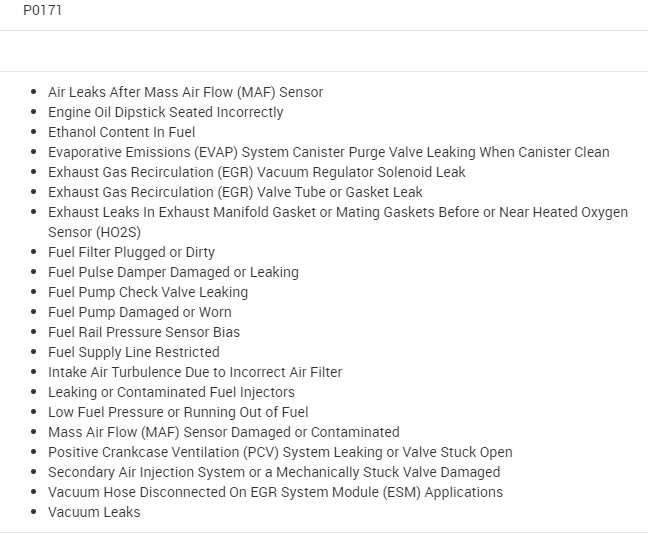648x544 pixels.
Task: Click 'Fuel Filter Plugged or Dirty'
Action: click(x=131, y=252)
